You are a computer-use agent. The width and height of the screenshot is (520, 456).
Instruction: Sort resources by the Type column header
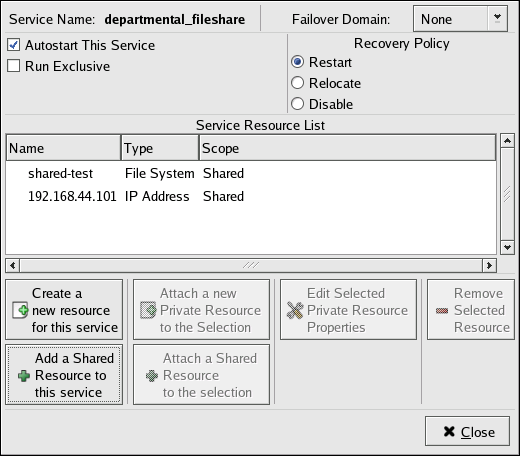160,148
